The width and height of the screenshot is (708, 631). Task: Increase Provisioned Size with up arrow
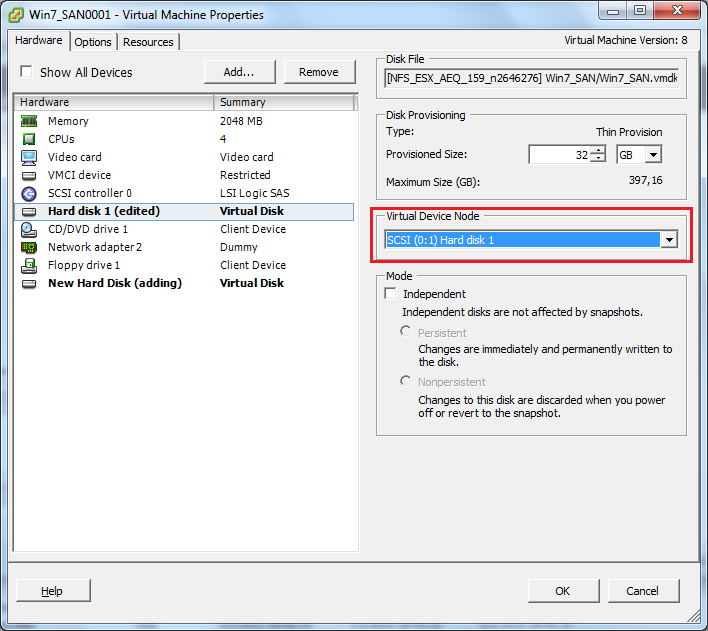click(x=598, y=151)
